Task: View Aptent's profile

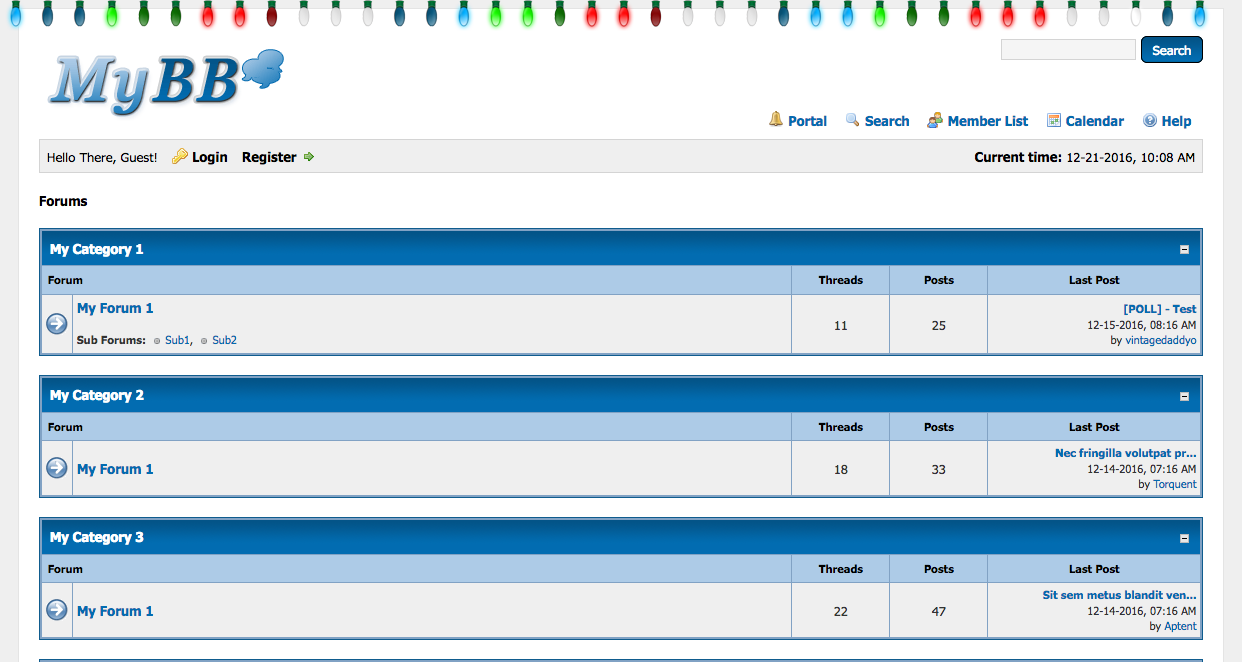Action: click(x=1180, y=626)
